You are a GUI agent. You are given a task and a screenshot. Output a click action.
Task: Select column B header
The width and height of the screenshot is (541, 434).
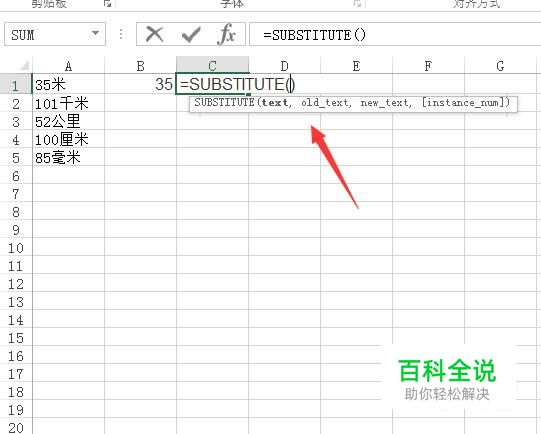[140, 66]
